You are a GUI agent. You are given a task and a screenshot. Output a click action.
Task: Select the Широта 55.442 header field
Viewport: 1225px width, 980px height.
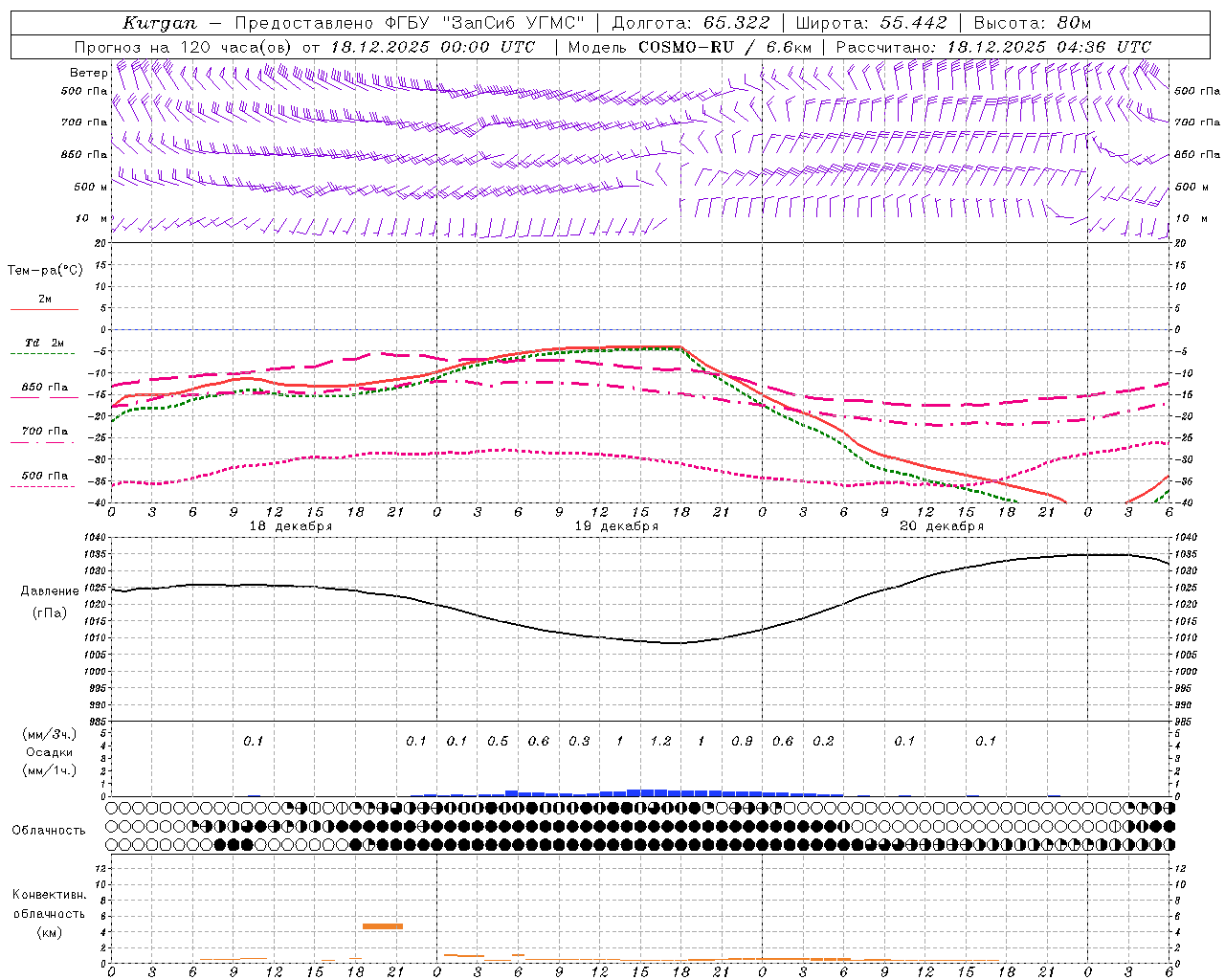tap(871, 23)
